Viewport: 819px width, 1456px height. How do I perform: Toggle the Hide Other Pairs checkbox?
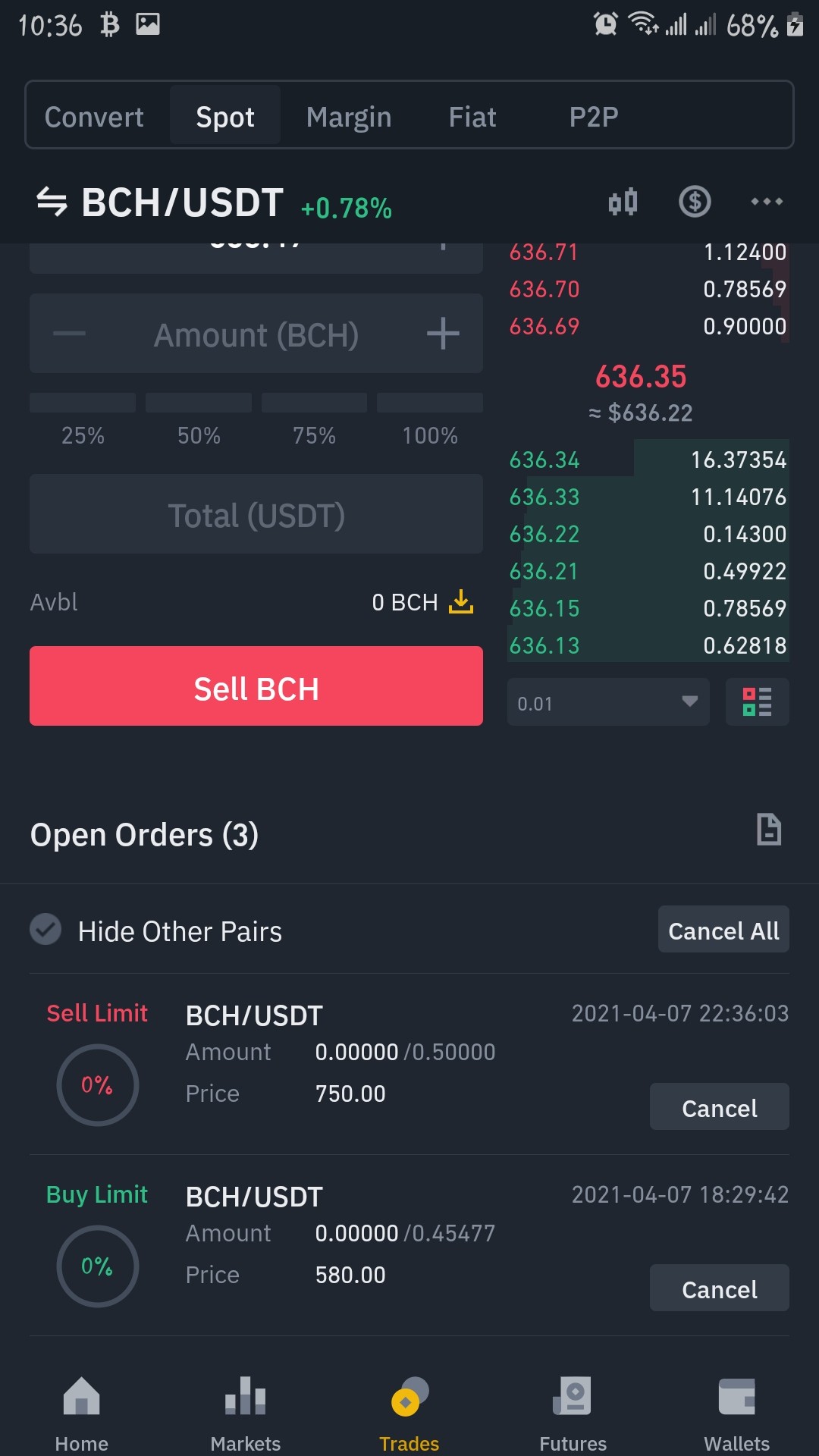tap(45, 930)
